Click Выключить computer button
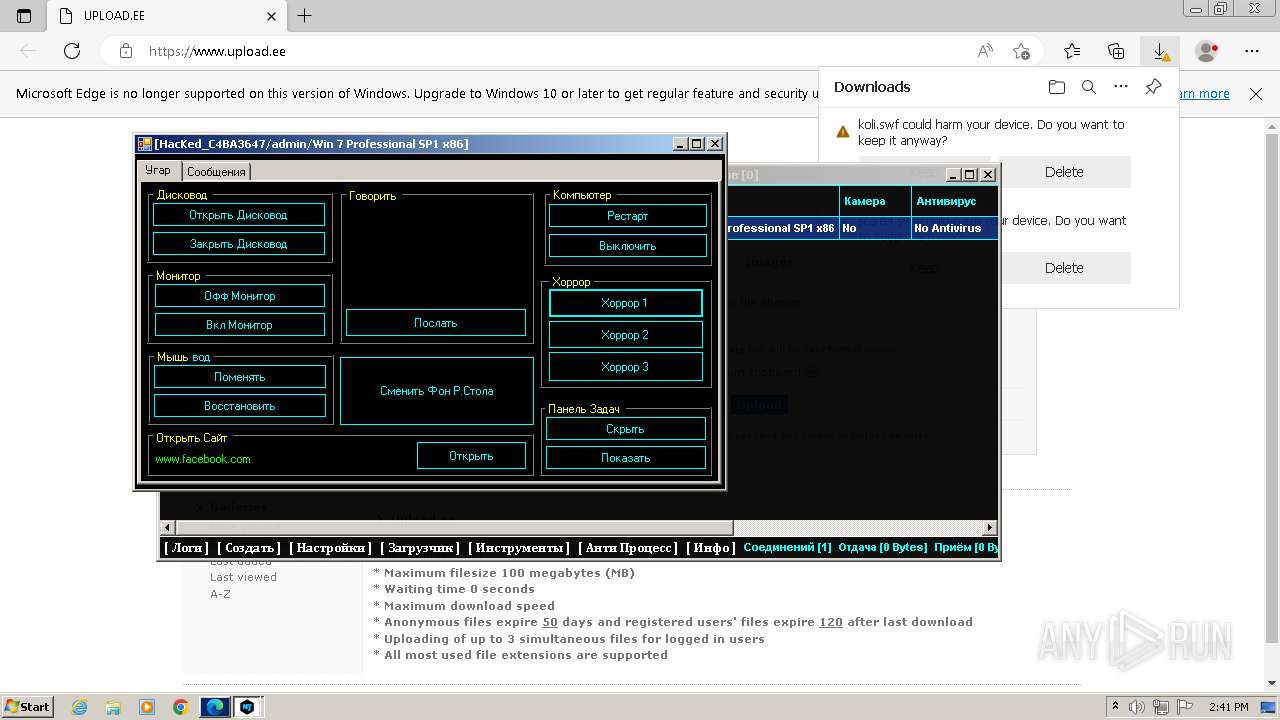 pos(627,246)
